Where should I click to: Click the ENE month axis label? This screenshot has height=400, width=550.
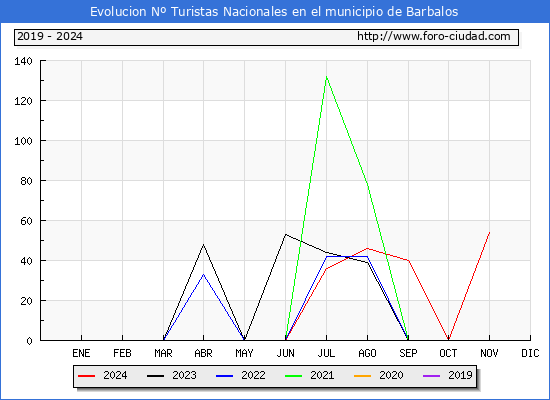pos(81,353)
